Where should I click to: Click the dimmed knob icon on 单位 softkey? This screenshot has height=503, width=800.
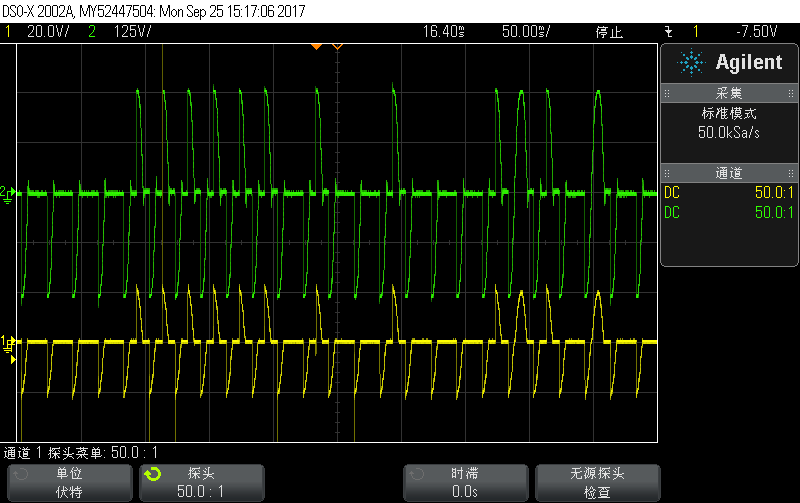[x=20, y=474]
